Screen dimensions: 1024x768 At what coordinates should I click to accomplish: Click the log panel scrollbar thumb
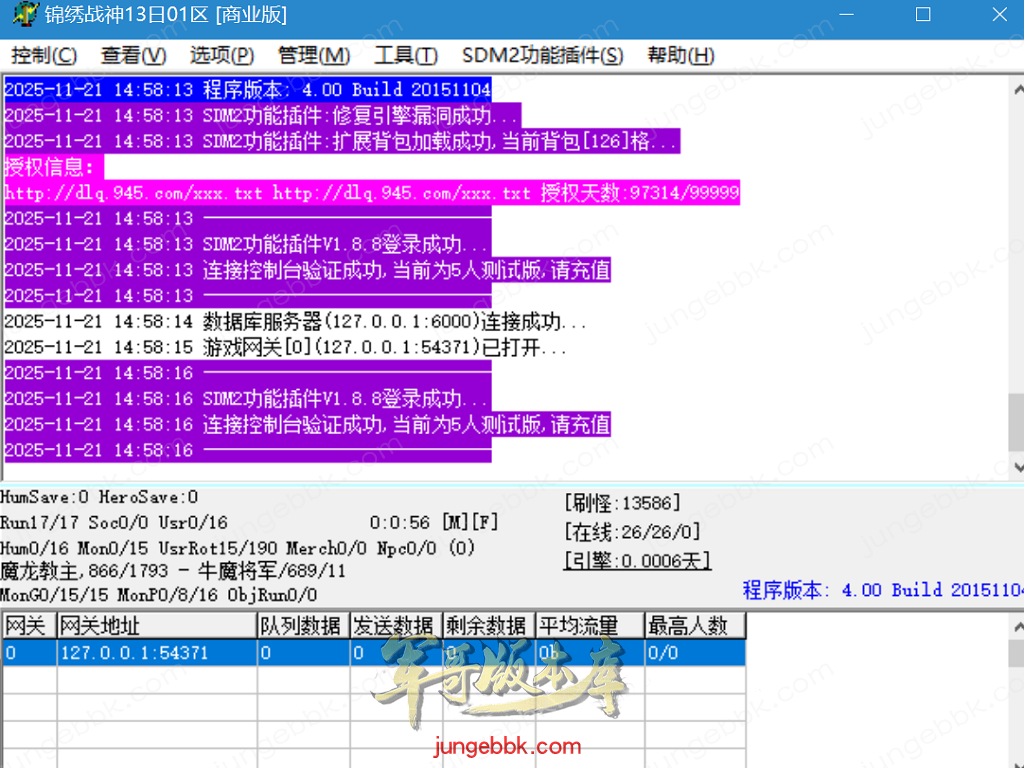pos(1015,422)
